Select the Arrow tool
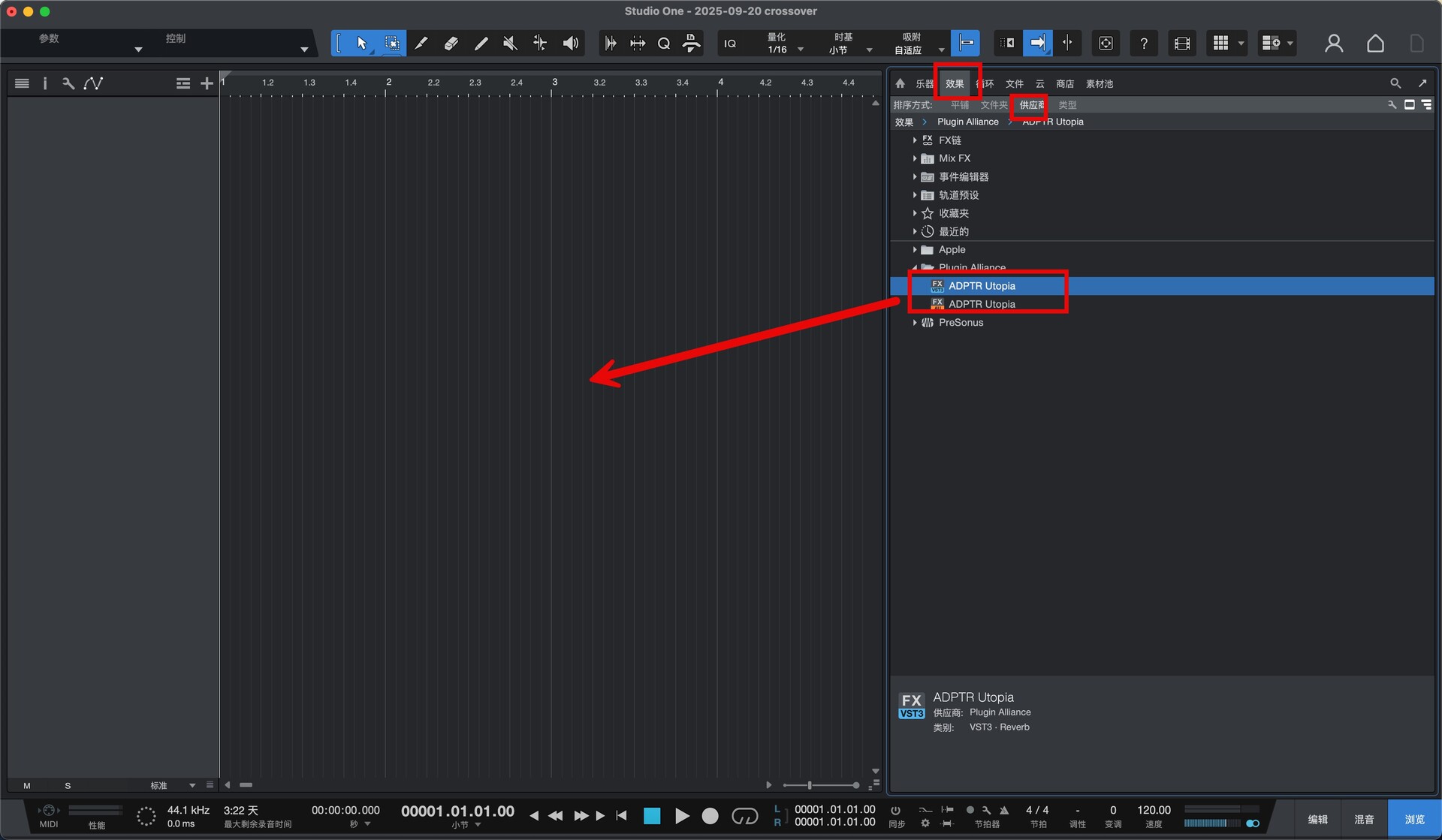This screenshot has width=1442, height=840. (x=362, y=44)
